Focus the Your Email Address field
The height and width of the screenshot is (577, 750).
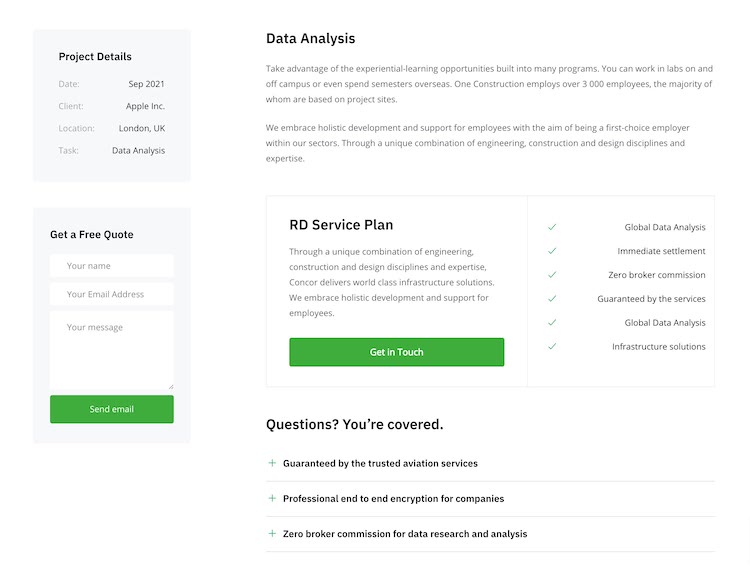tap(111, 294)
